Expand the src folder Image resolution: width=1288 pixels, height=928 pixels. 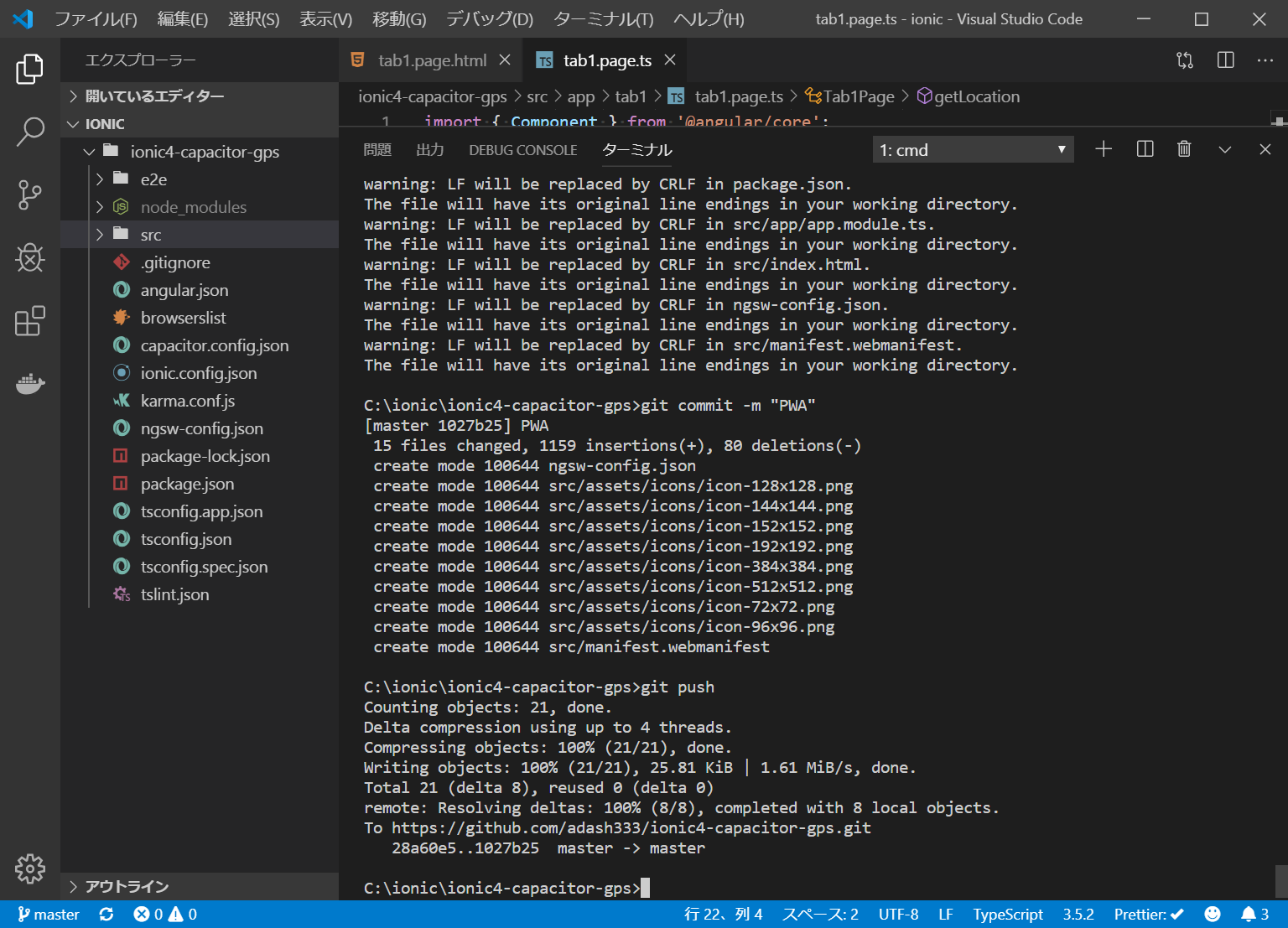point(151,235)
